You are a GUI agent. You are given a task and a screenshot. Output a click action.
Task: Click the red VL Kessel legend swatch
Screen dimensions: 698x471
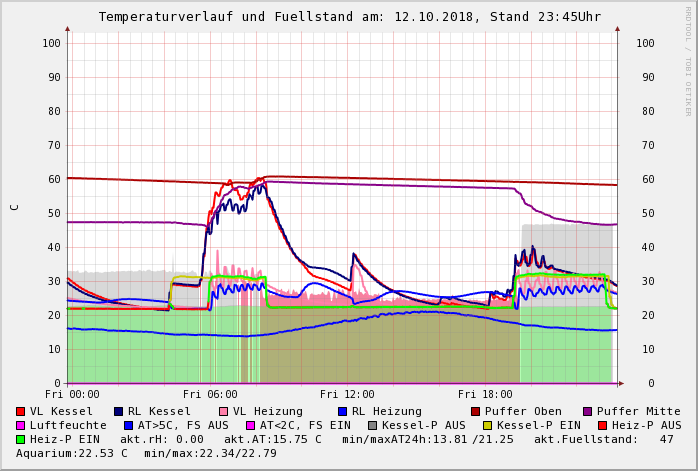pyautogui.click(x=21, y=411)
